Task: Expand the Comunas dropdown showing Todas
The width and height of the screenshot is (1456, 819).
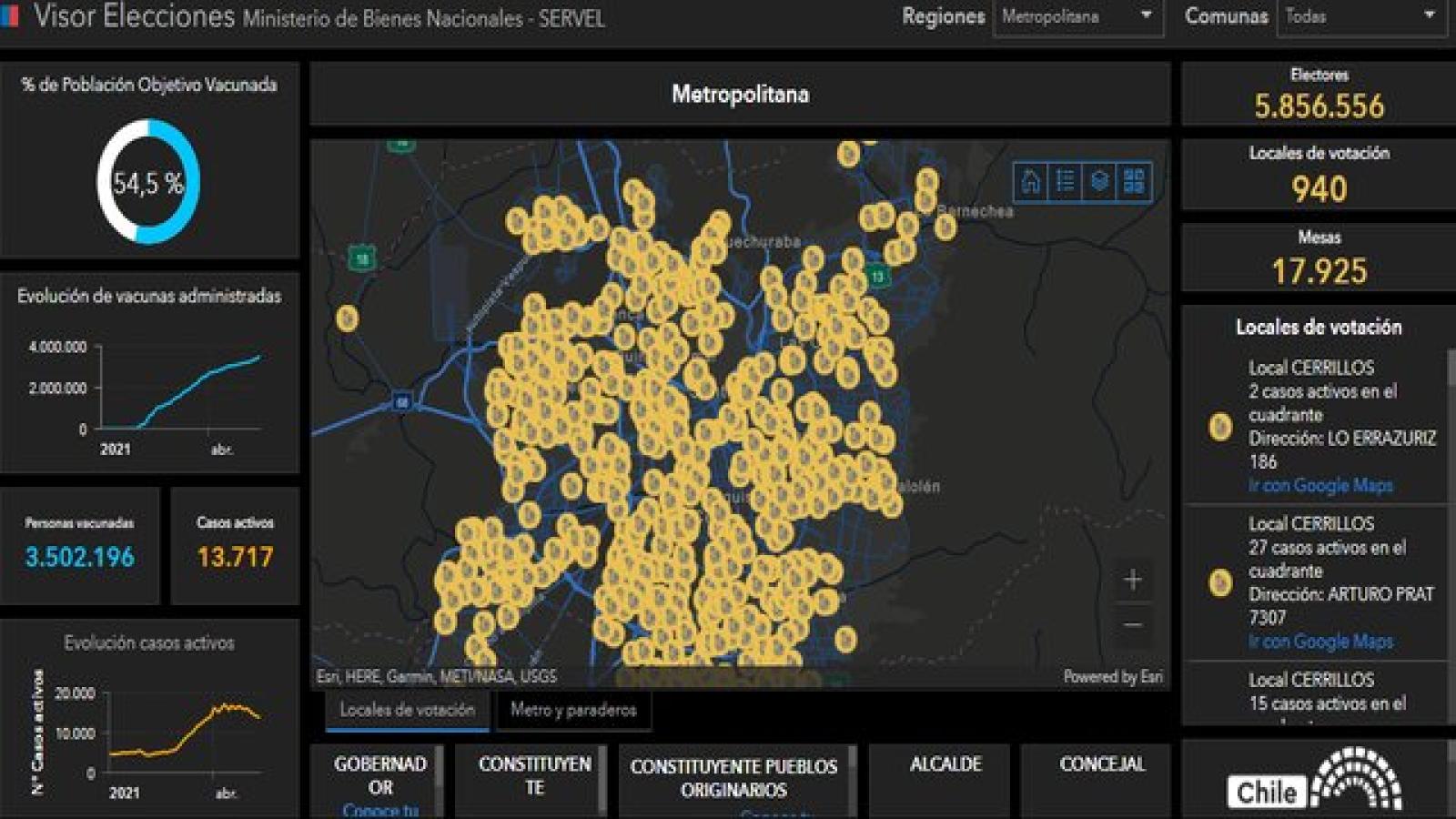Action: click(x=1360, y=16)
